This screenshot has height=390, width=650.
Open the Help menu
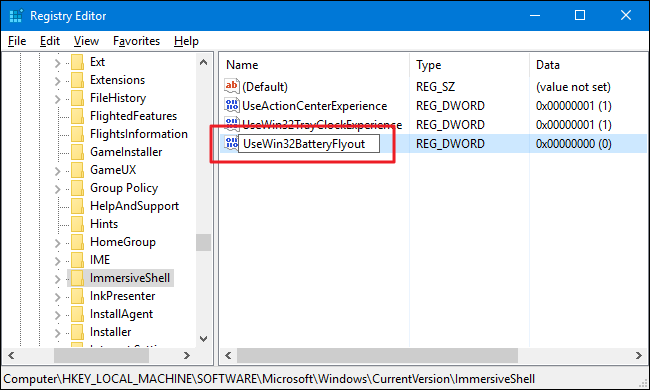(x=186, y=41)
